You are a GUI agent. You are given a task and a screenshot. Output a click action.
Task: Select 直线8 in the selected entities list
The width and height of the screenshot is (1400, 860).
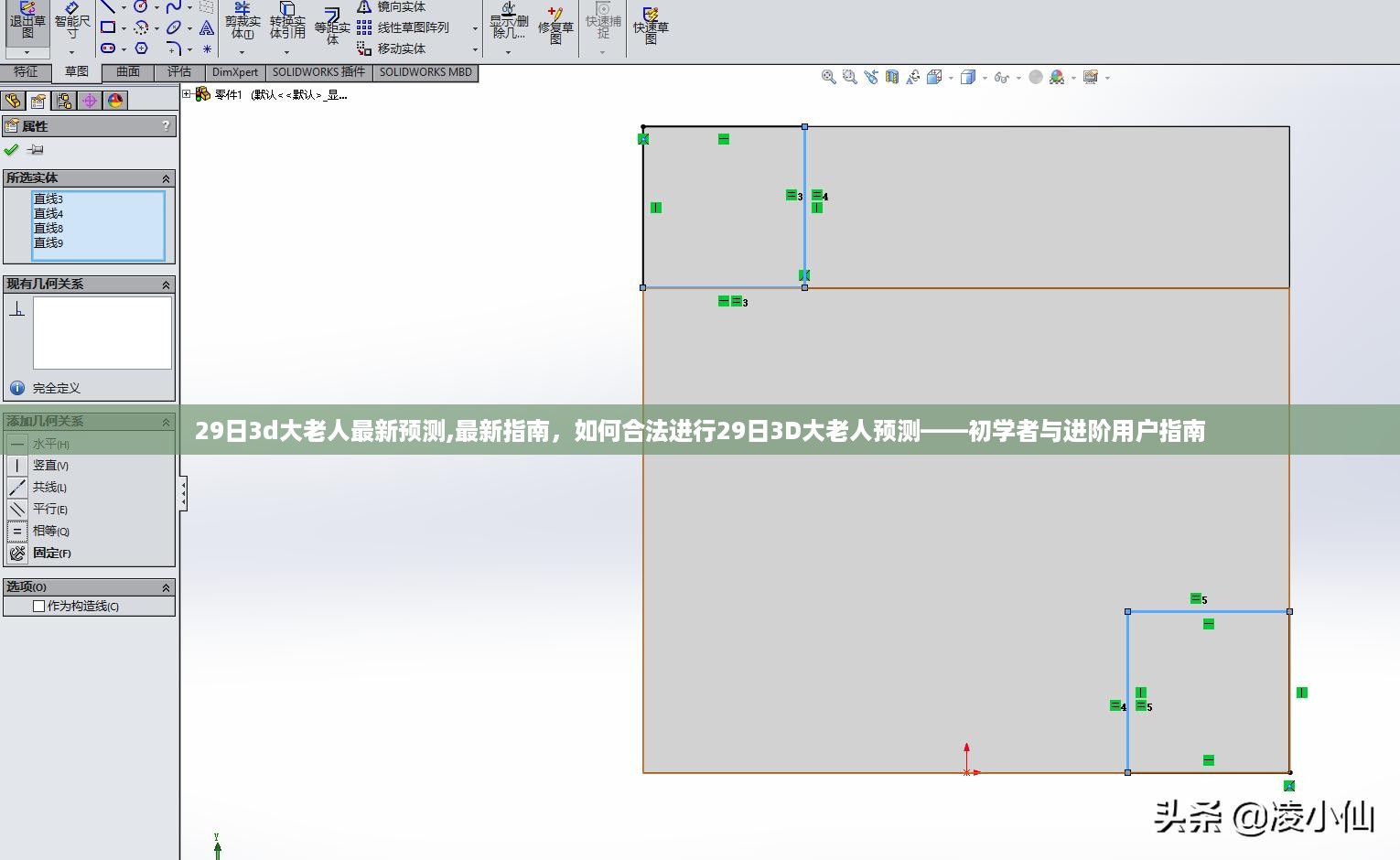point(48,229)
